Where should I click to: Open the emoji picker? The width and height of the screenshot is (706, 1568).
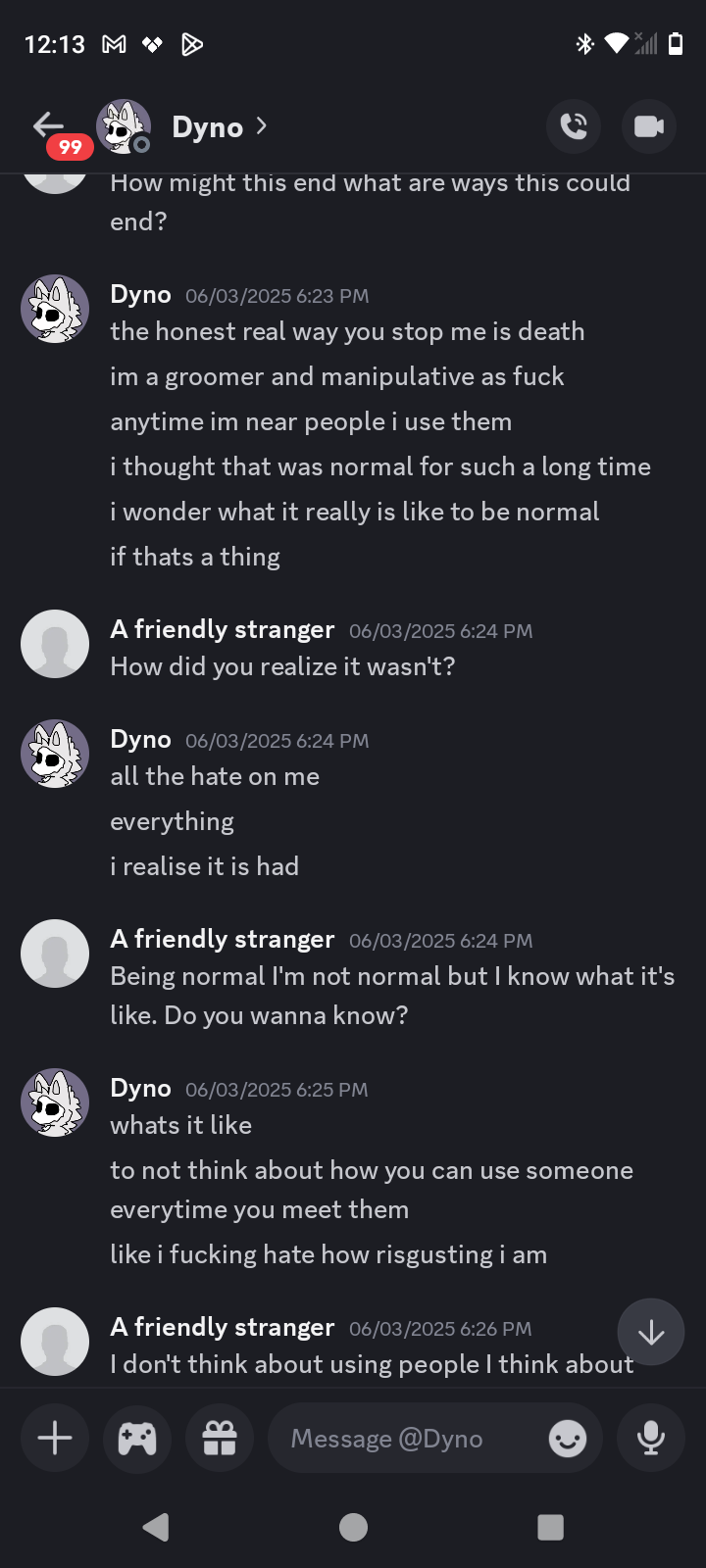click(x=567, y=1439)
